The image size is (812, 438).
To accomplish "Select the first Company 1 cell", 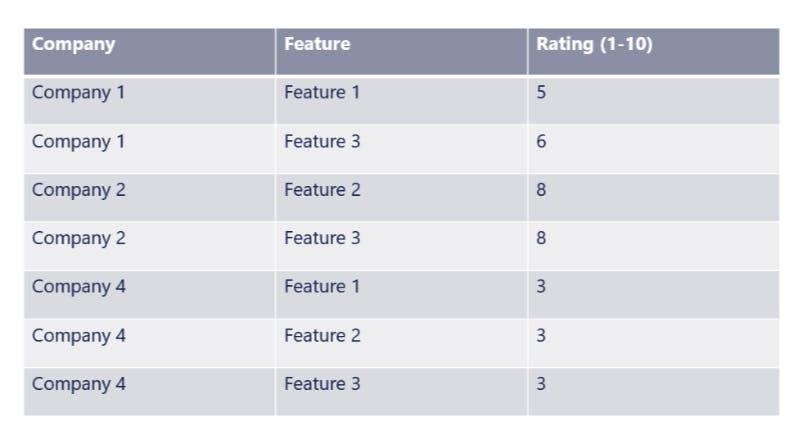I will pos(78,93).
